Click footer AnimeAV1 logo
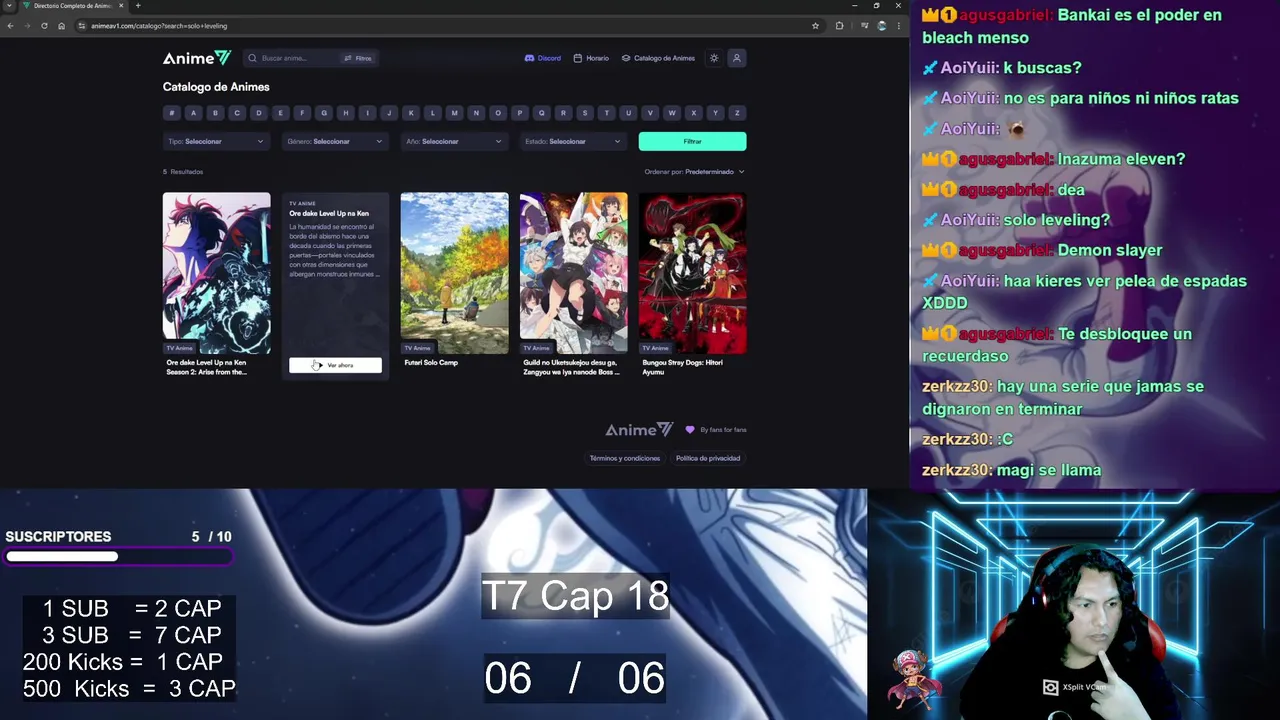This screenshot has height=720, width=1280. click(639, 430)
